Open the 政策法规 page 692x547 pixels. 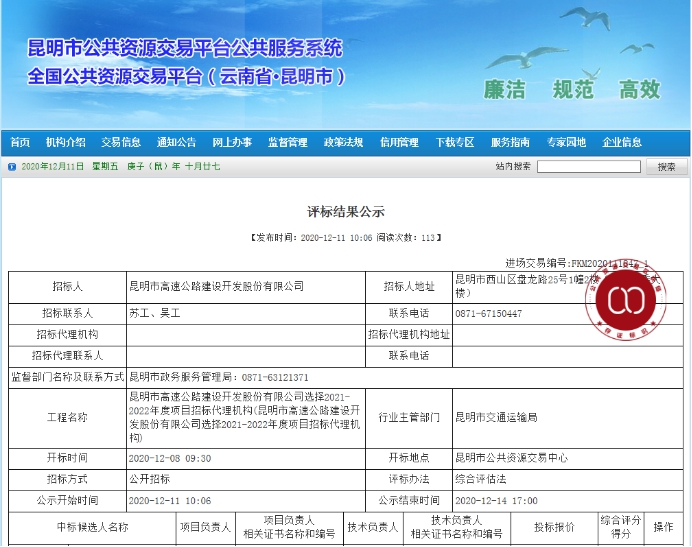343,142
